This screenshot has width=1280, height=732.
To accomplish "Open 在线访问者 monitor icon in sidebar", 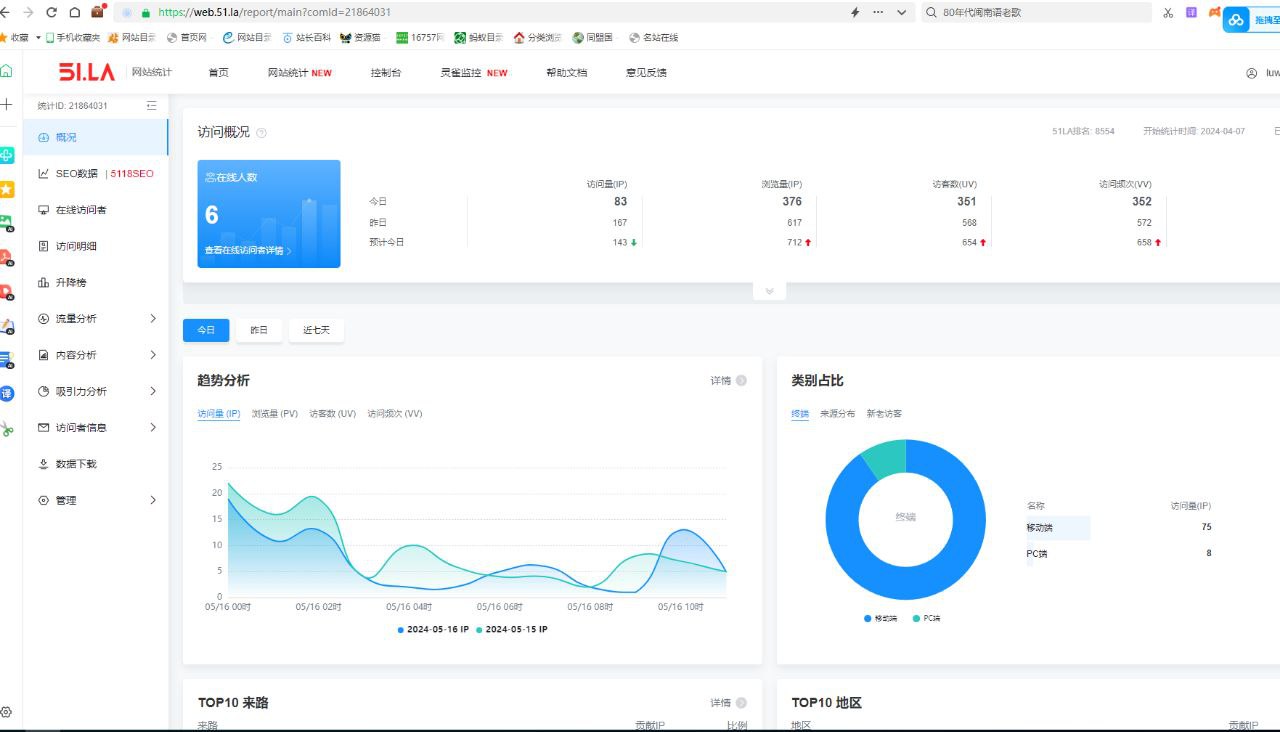I will pos(43,210).
